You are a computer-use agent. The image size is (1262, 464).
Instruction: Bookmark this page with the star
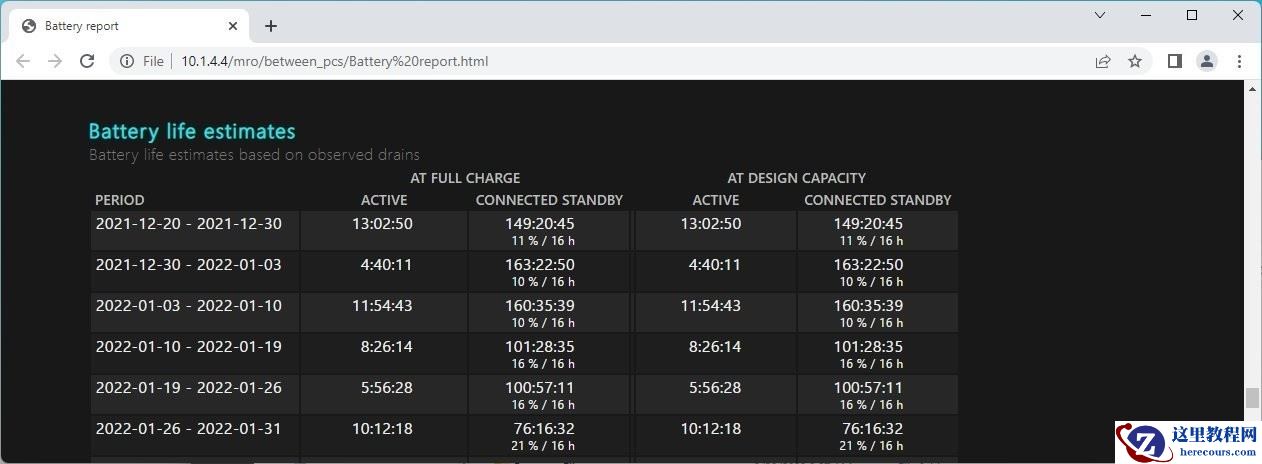pyautogui.click(x=1135, y=61)
